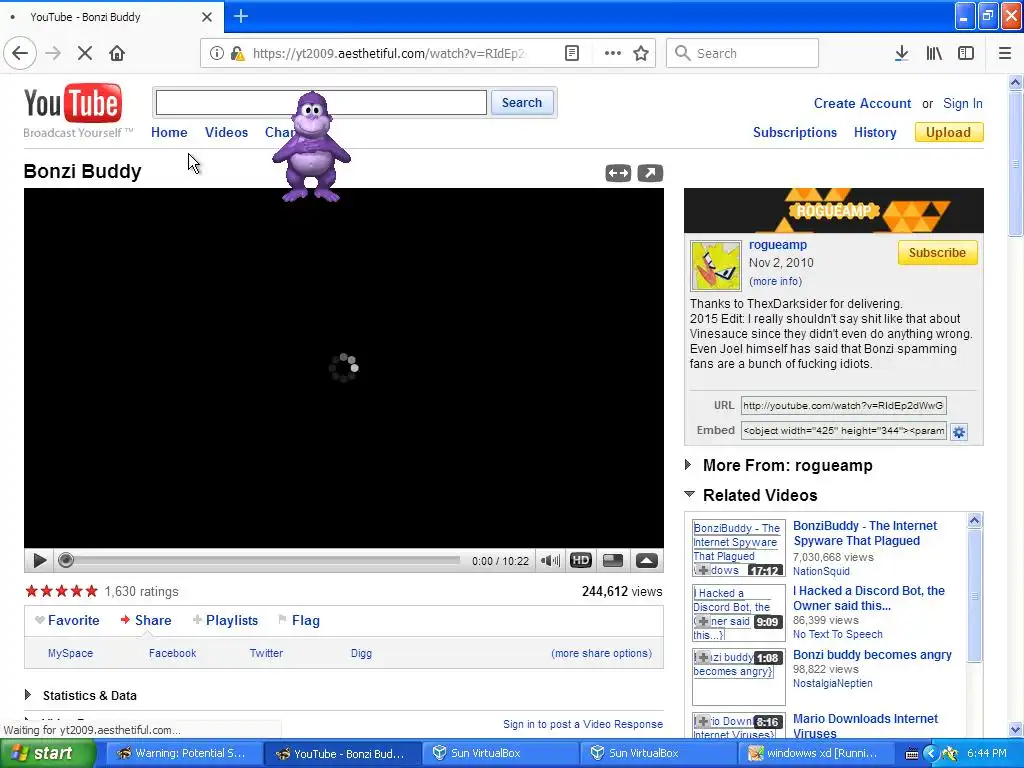Viewport: 1024px width, 768px height.
Task: Share the video to Facebook
Action: (172, 653)
